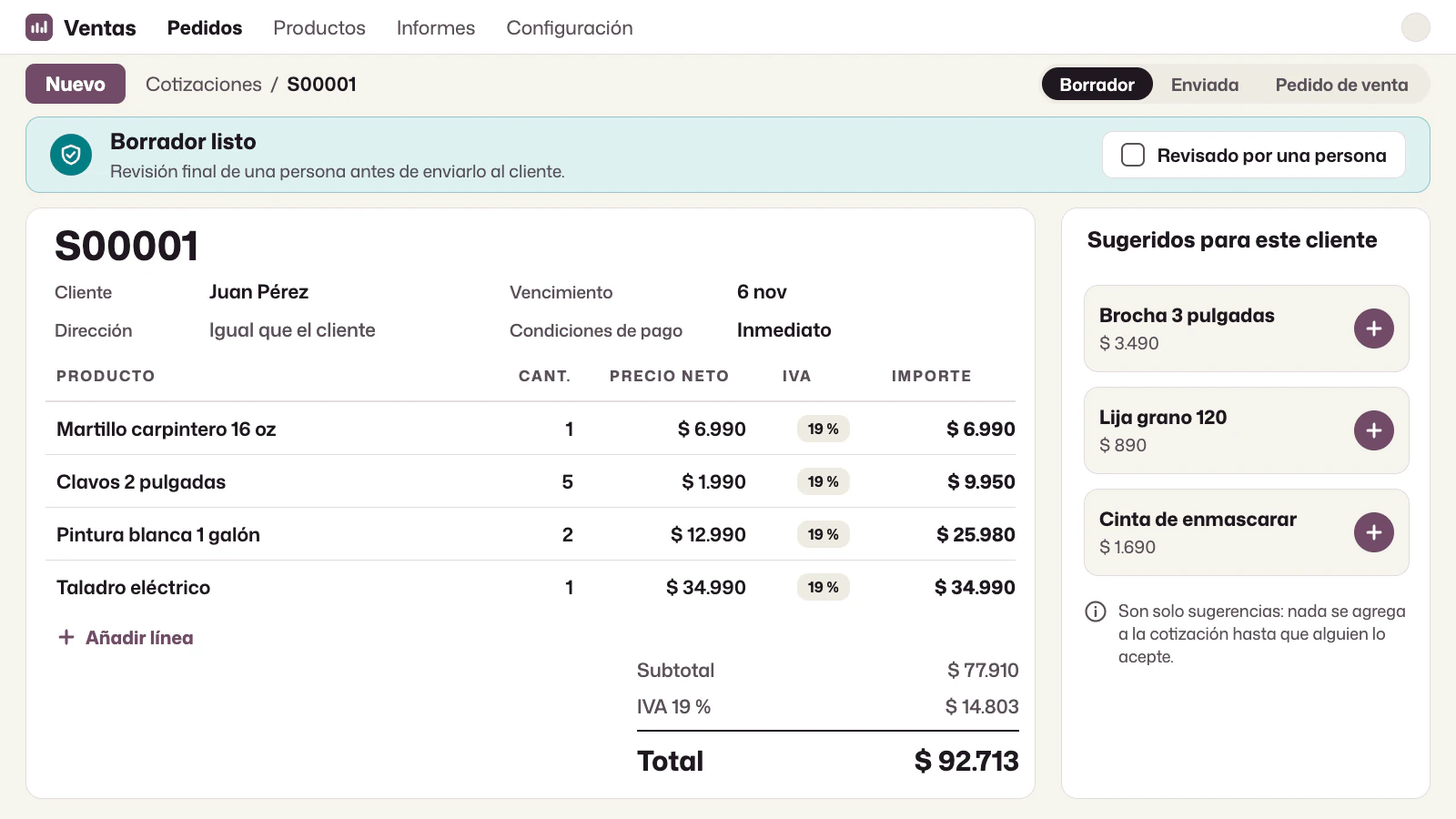Open the user avatar at top right

[1415, 27]
